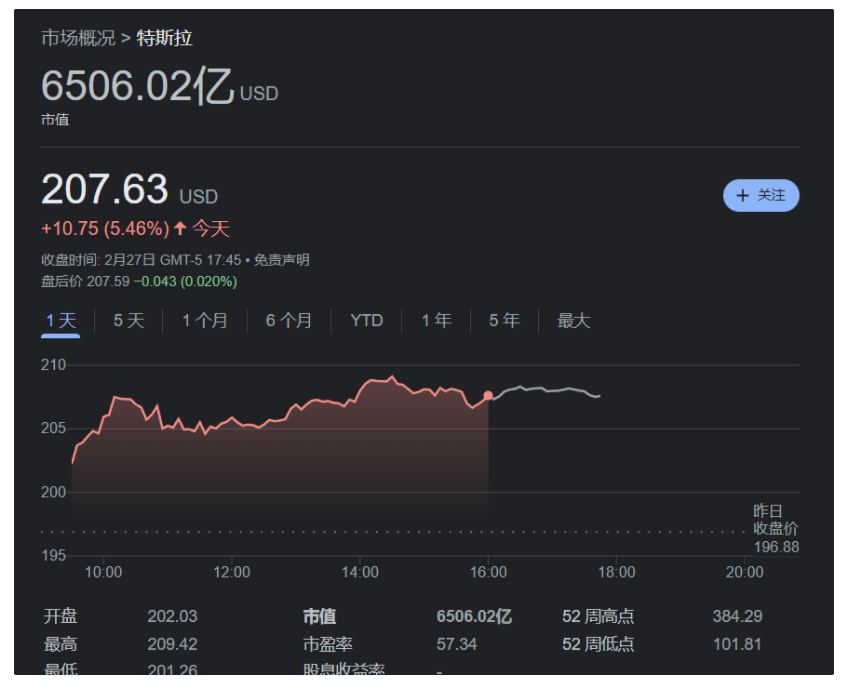
Task: Open the 免责声明 disclaimer link
Action: (x=281, y=260)
